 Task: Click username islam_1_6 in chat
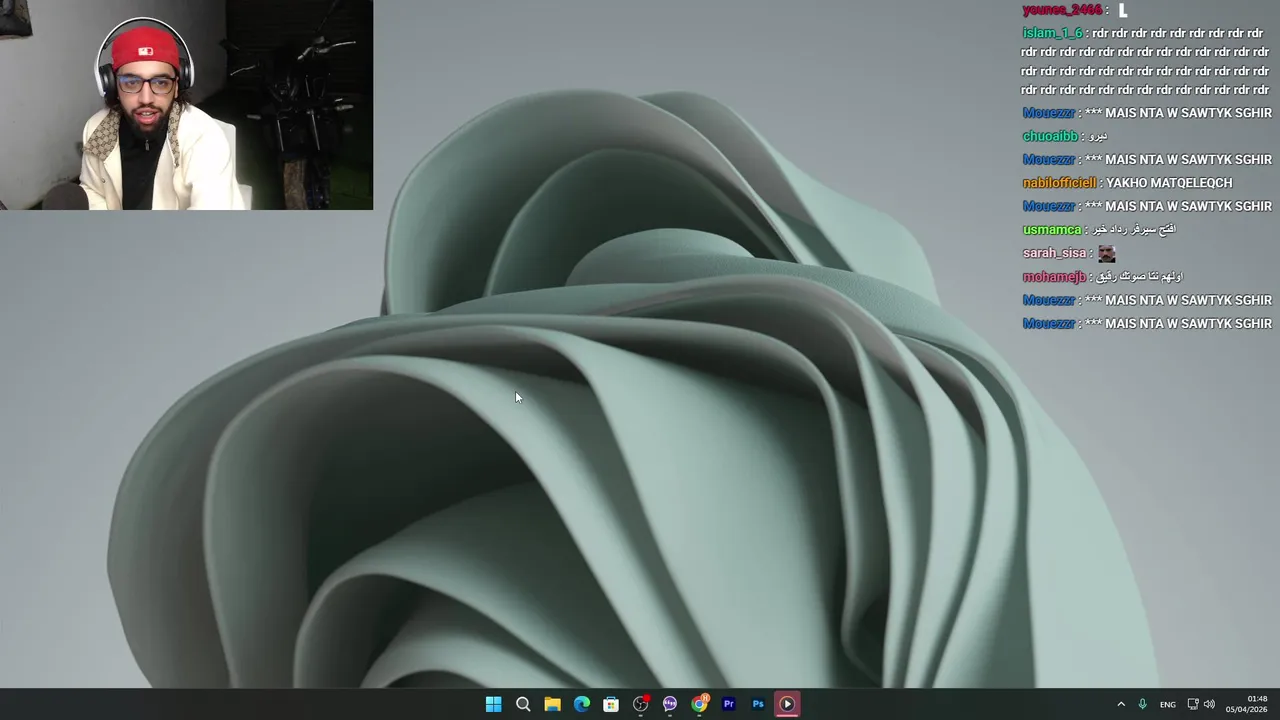click(x=1052, y=33)
